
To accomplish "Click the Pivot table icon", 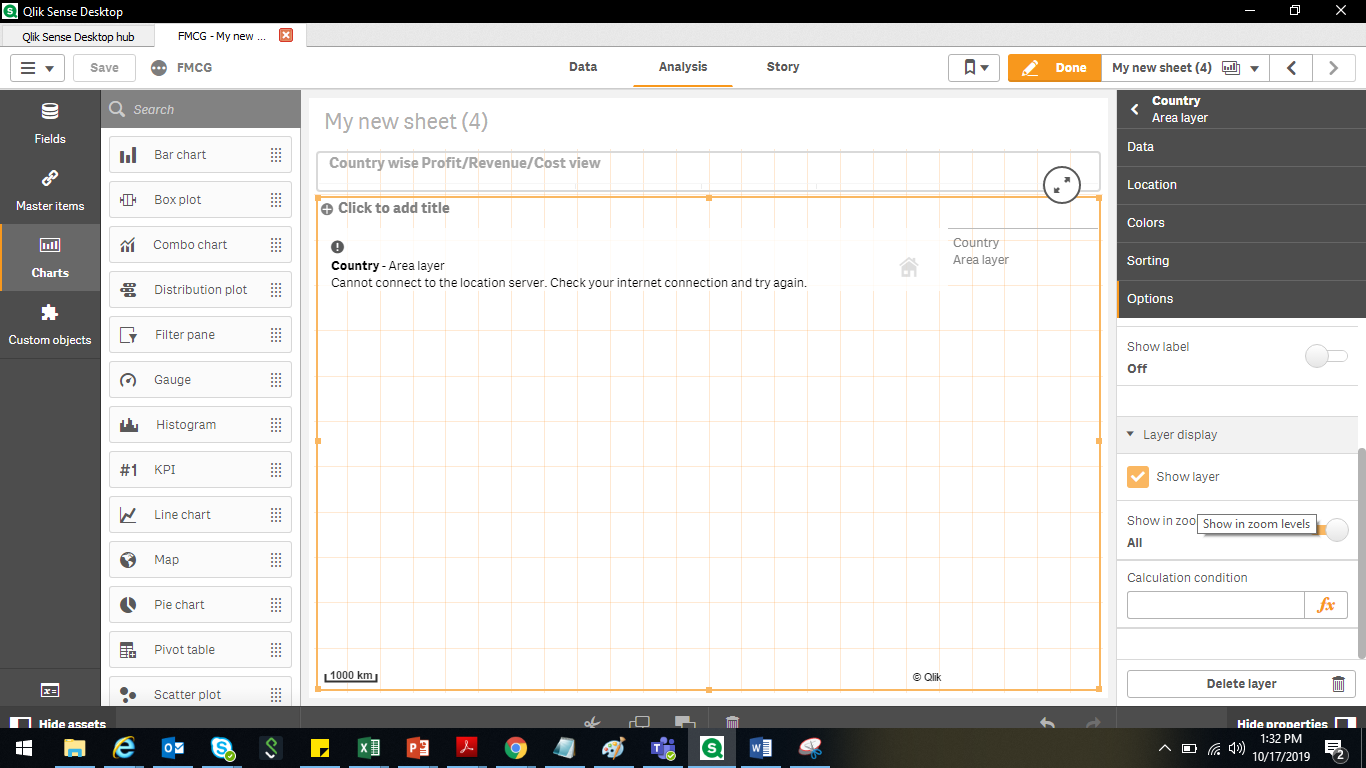I will (128, 650).
